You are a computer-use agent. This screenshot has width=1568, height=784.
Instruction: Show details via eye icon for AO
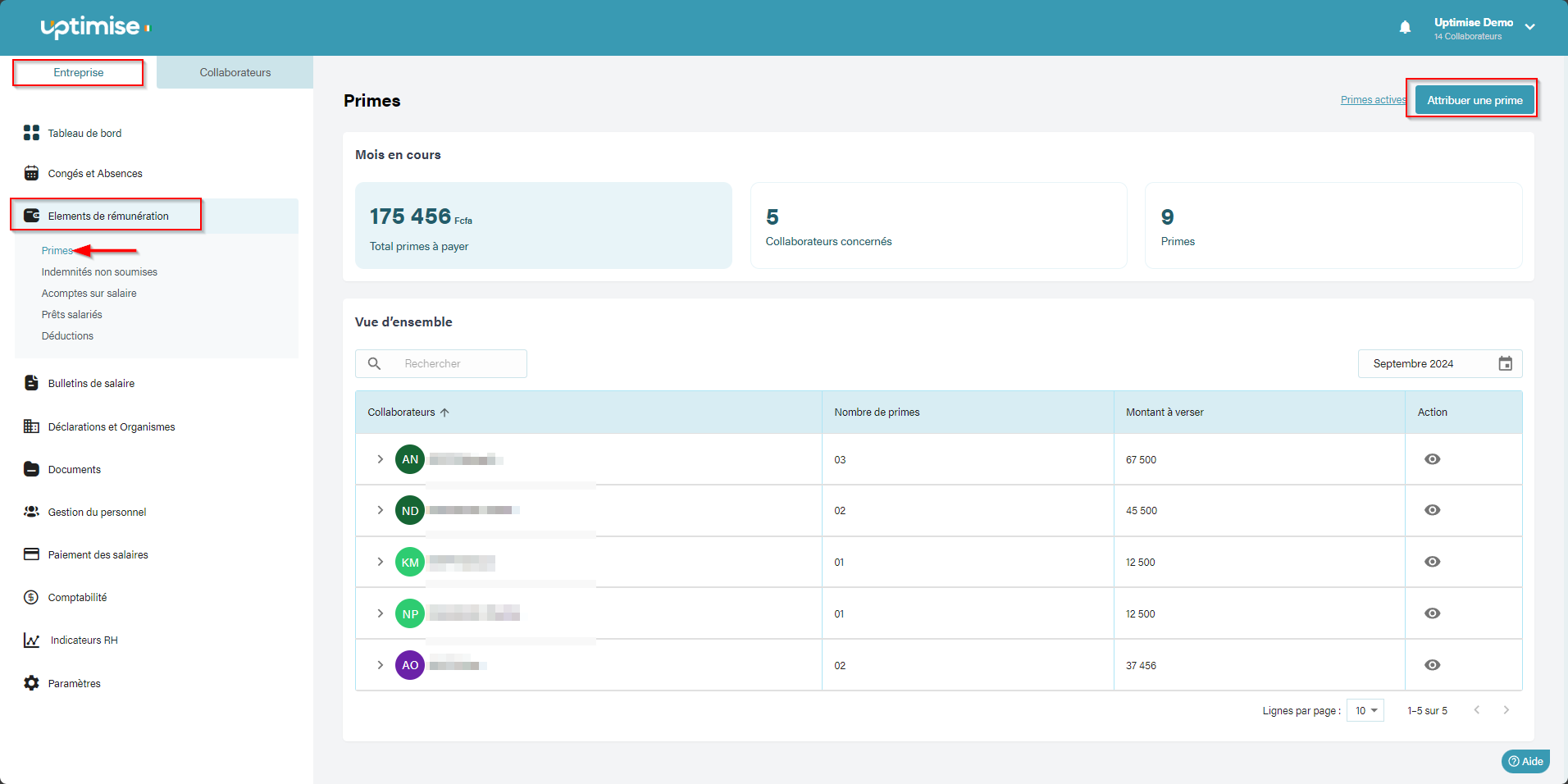pyautogui.click(x=1432, y=665)
